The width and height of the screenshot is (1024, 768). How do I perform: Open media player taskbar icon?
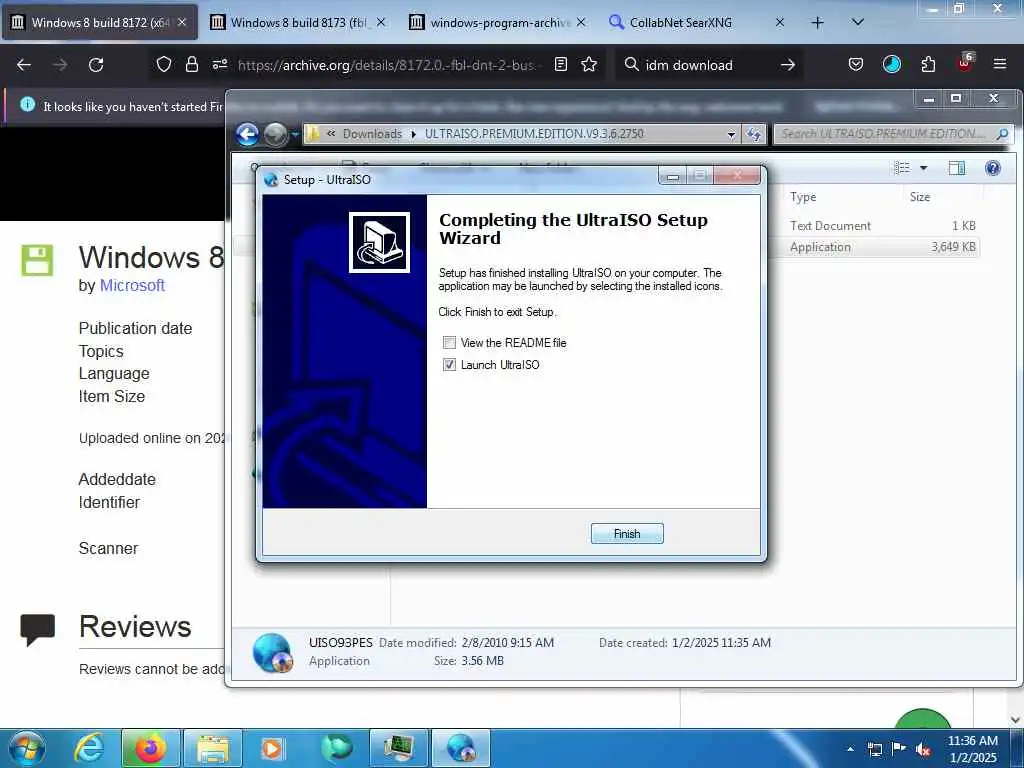point(272,748)
